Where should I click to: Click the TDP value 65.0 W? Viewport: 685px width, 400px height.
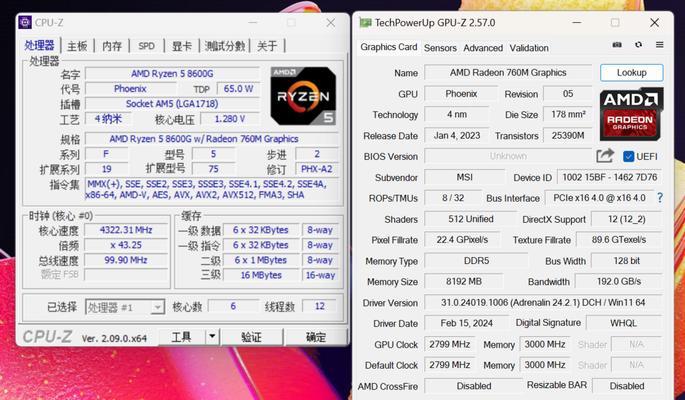238,89
